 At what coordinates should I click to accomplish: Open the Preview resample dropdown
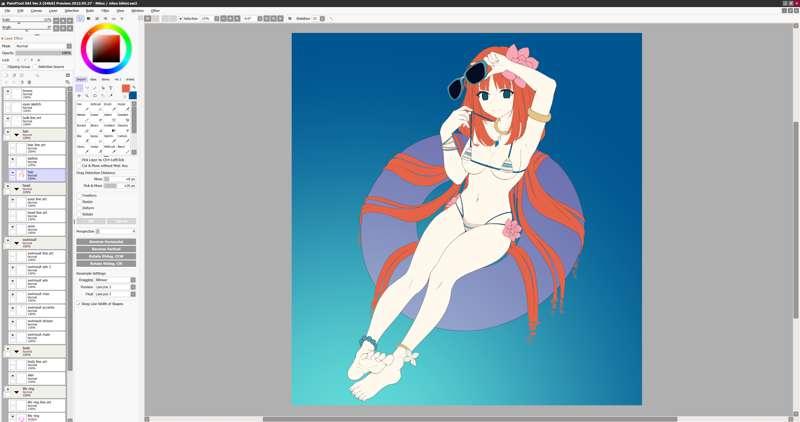(x=115, y=287)
